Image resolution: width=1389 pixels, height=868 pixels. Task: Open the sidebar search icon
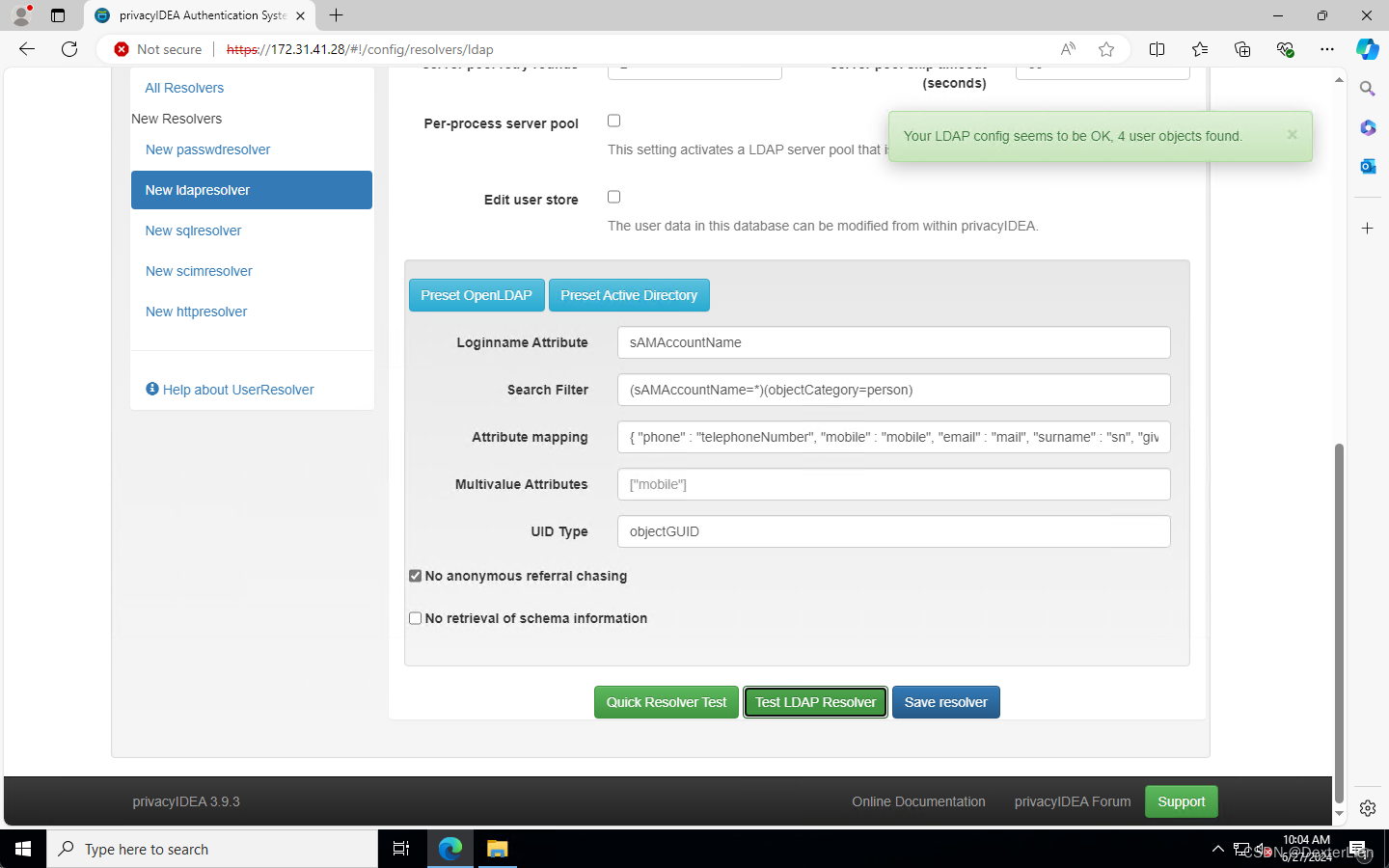(x=1367, y=89)
